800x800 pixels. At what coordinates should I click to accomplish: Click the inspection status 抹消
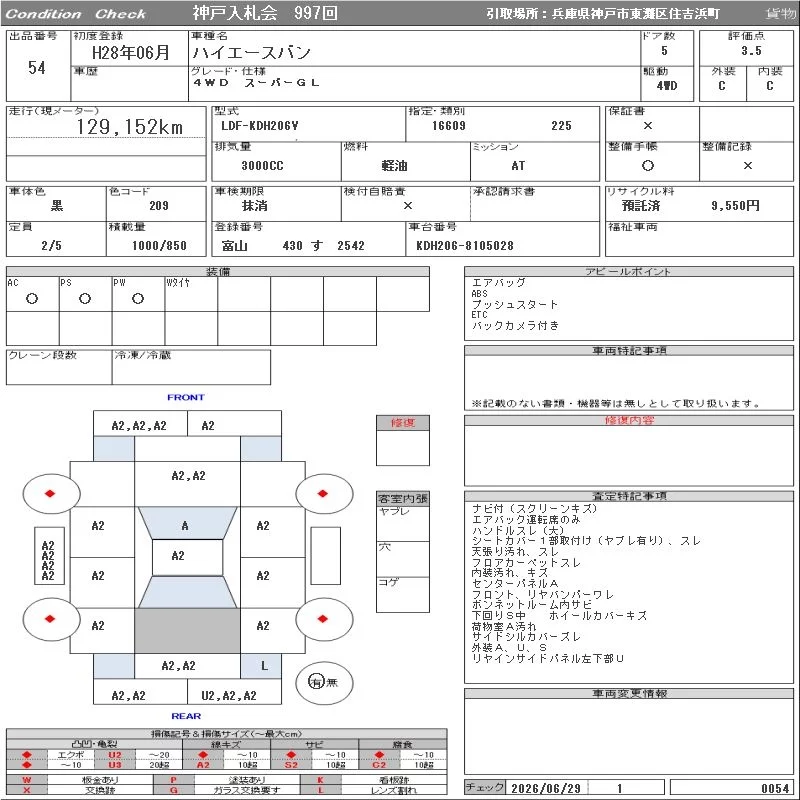point(255,206)
